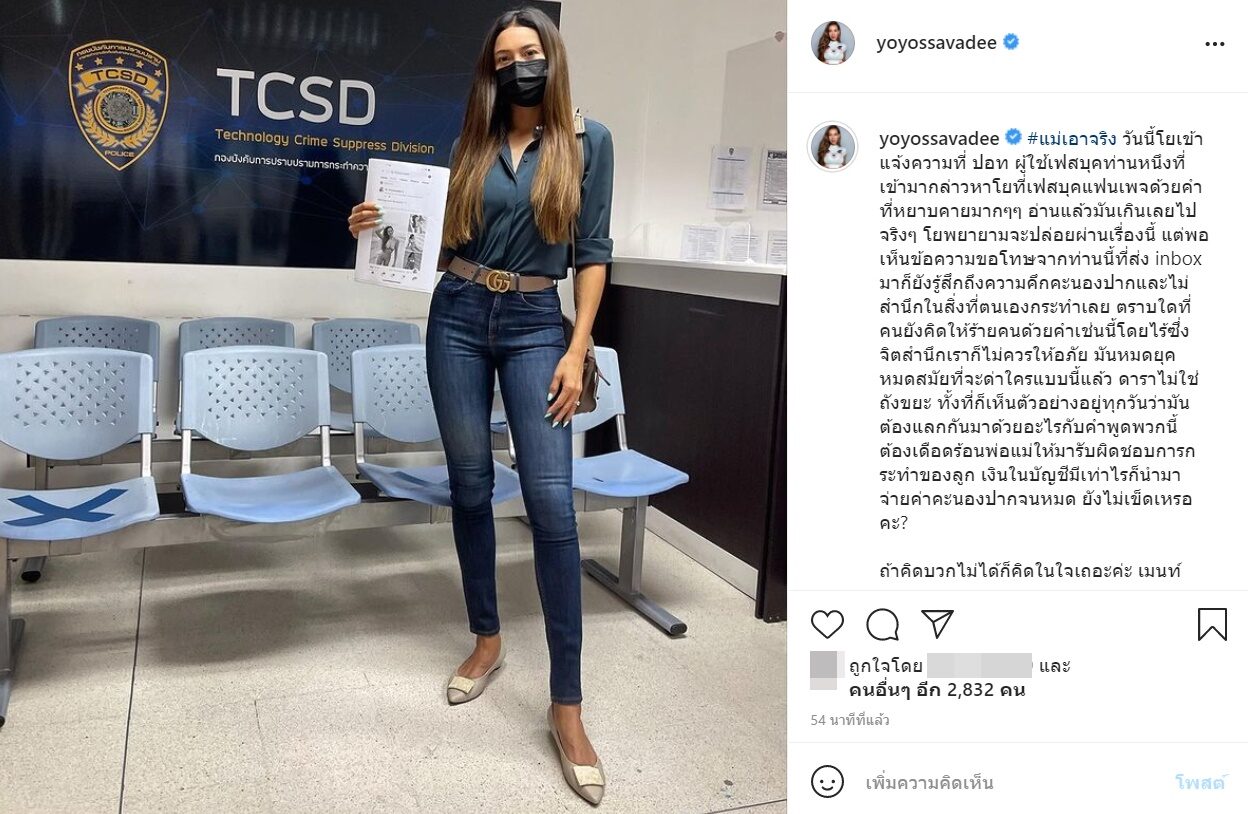Click the blurred liker username

(979, 665)
